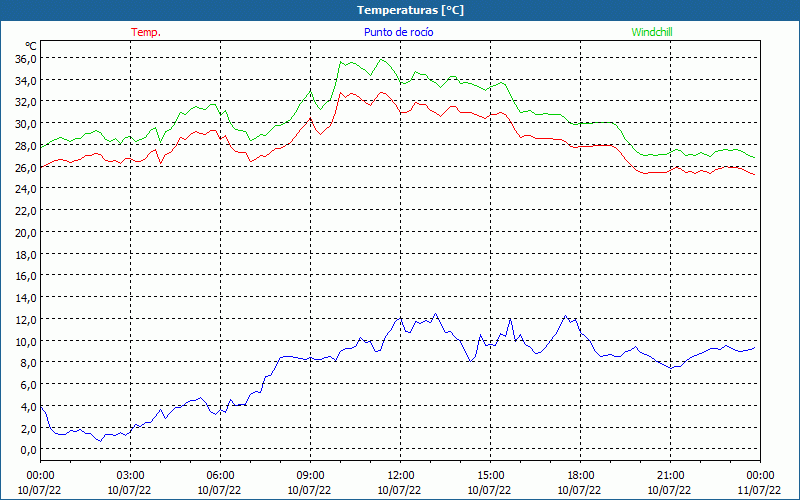Click the 6,0 y-axis value
The height and width of the screenshot is (500, 800).
[x=28, y=385]
